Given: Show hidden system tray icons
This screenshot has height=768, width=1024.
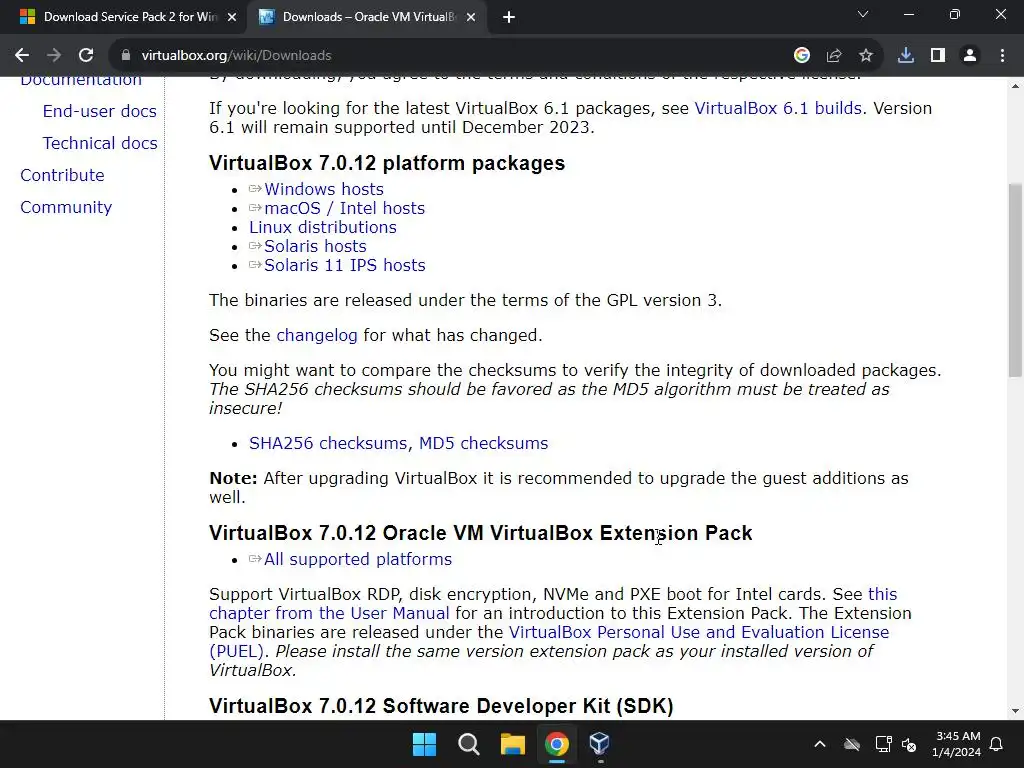Looking at the screenshot, I should 820,744.
